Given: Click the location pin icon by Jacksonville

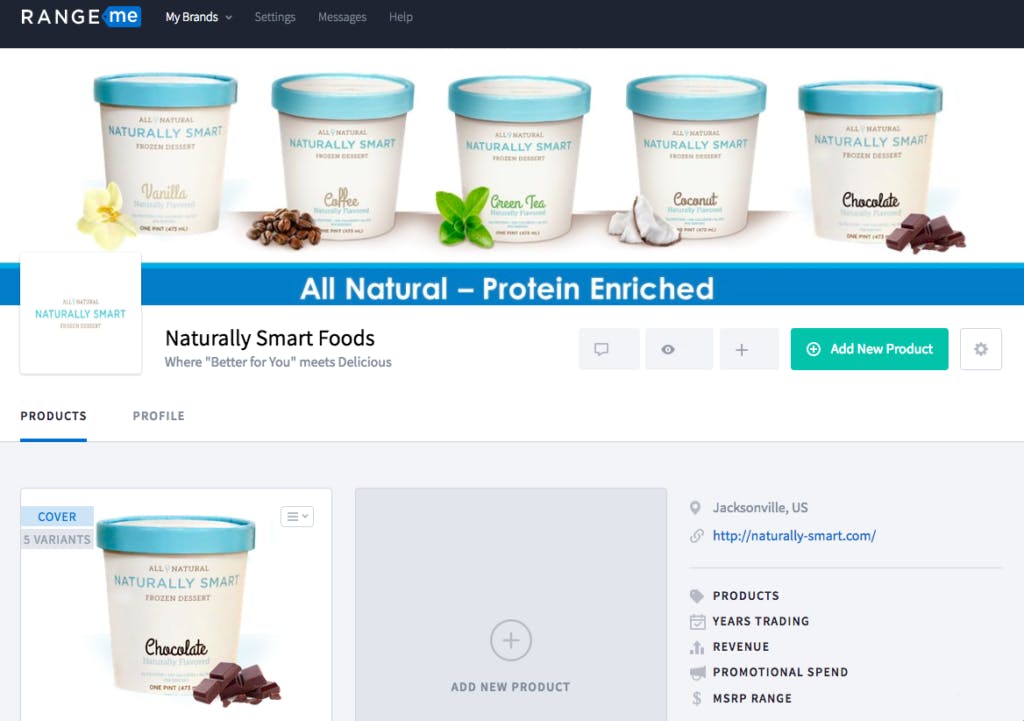Looking at the screenshot, I should (696, 507).
